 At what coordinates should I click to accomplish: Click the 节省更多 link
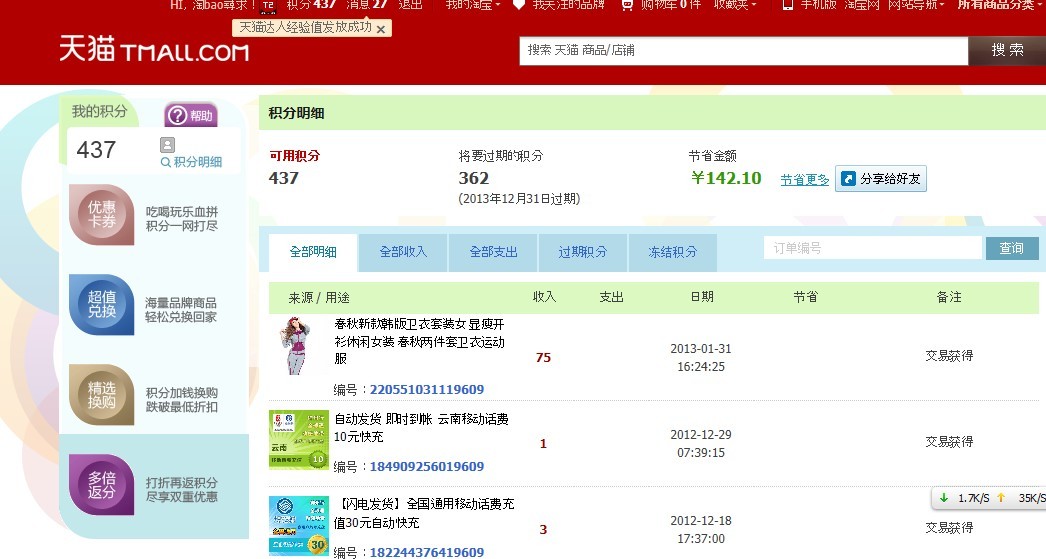pyautogui.click(x=805, y=179)
